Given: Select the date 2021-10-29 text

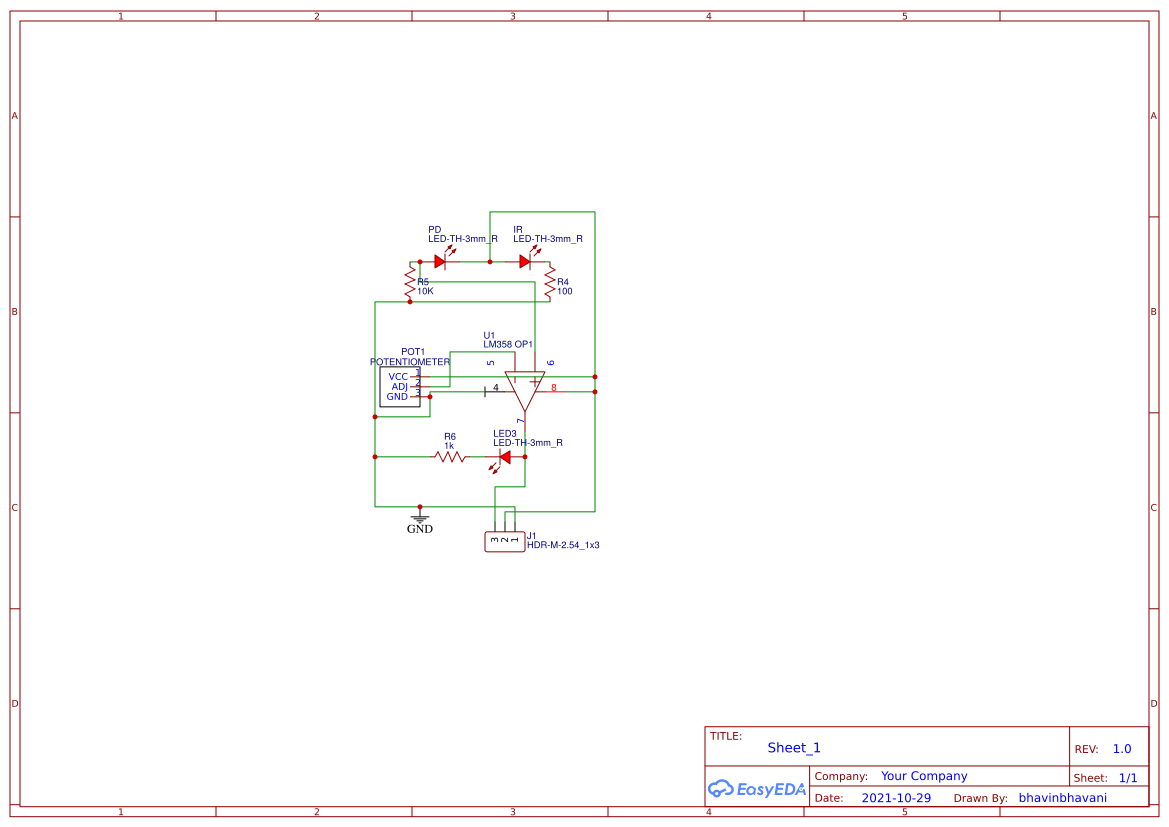Looking at the screenshot, I should tap(896, 797).
